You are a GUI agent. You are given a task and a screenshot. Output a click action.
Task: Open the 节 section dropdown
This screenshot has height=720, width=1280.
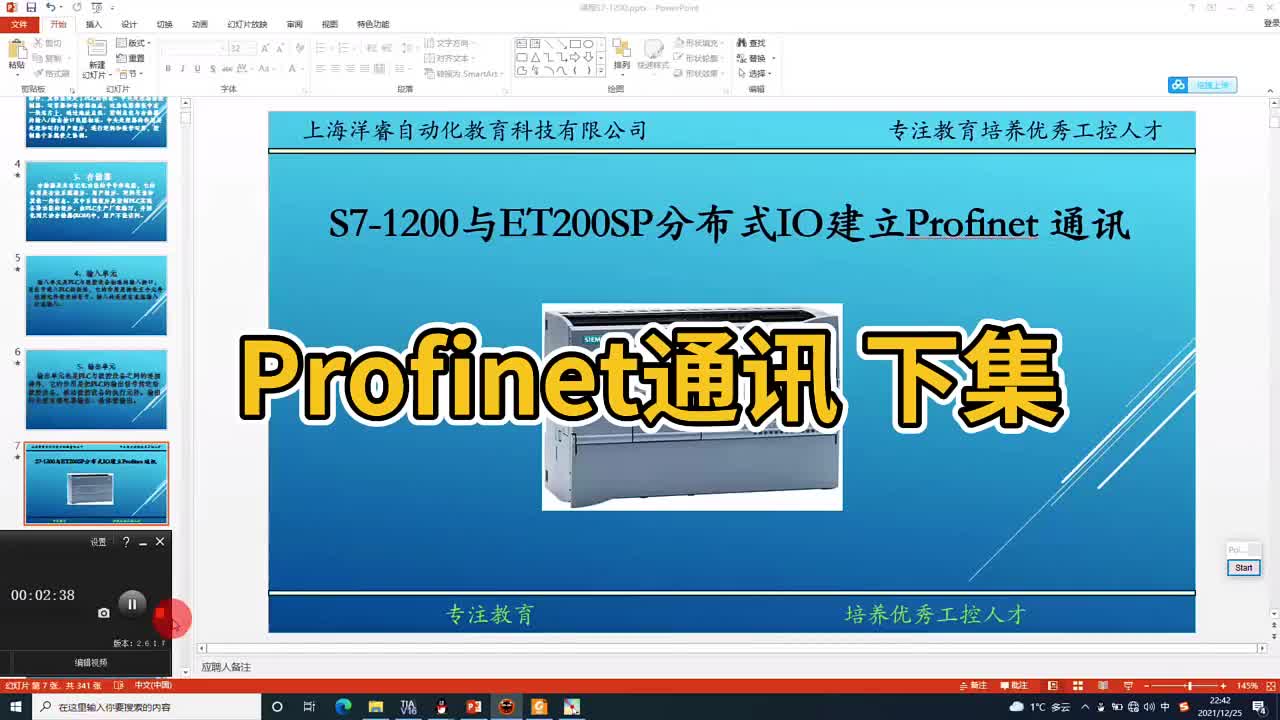(129, 73)
